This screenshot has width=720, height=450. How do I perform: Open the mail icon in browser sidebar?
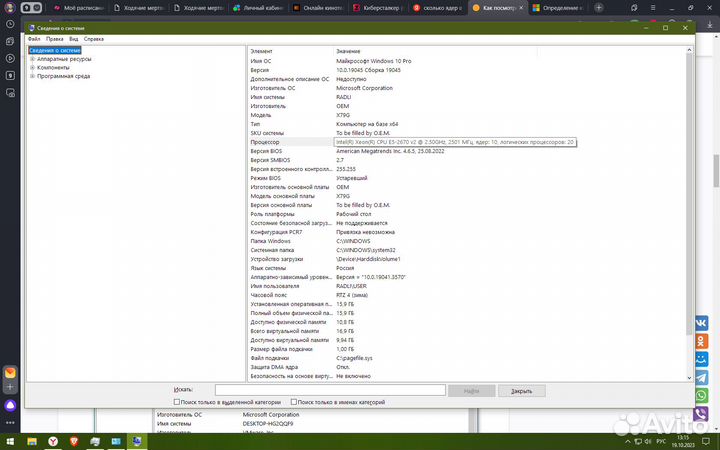click(10, 372)
